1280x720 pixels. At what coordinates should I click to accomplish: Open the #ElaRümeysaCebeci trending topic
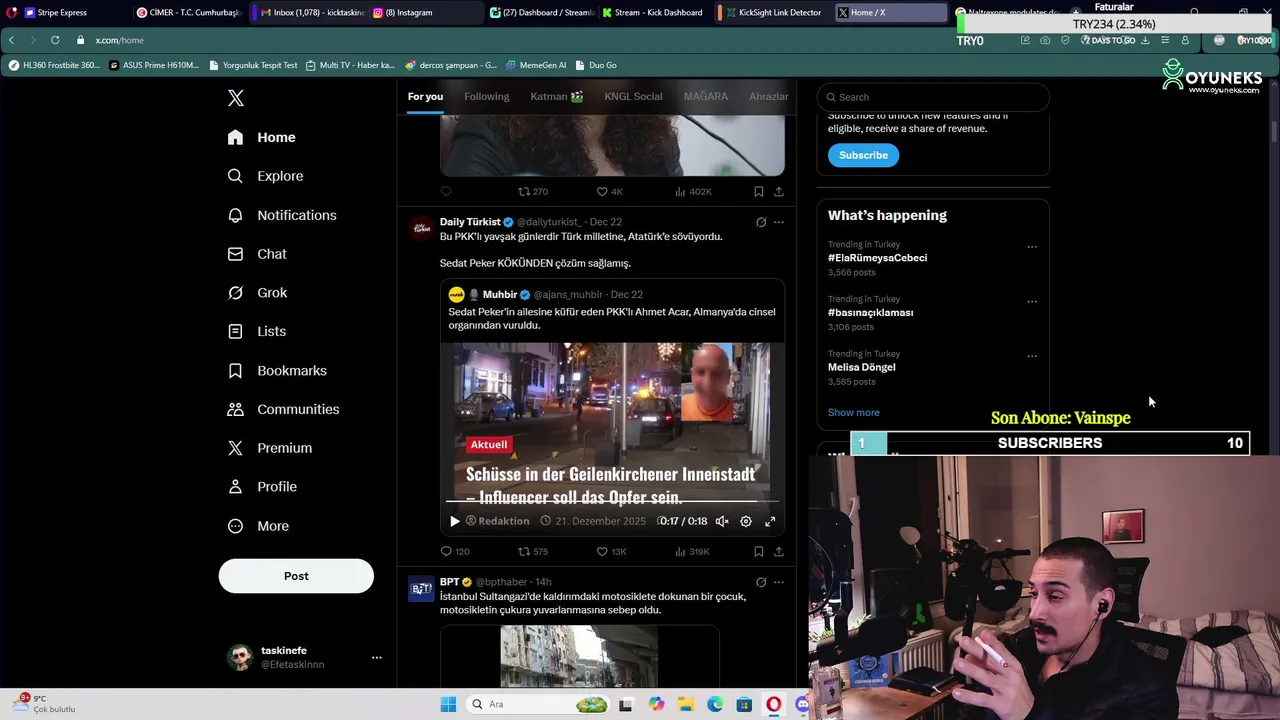click(877, 258)
